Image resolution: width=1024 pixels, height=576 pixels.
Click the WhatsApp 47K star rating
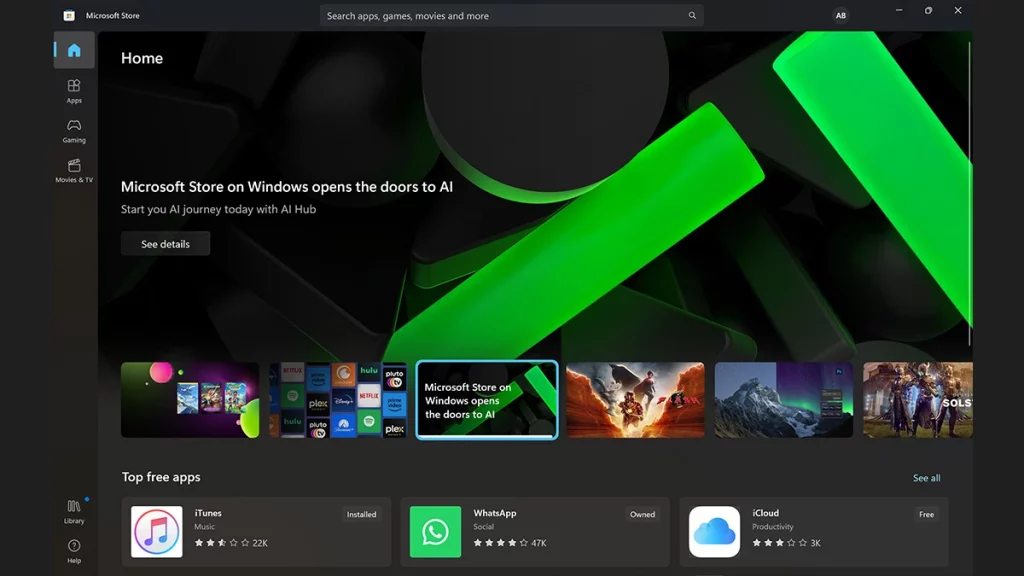point(510,543)
